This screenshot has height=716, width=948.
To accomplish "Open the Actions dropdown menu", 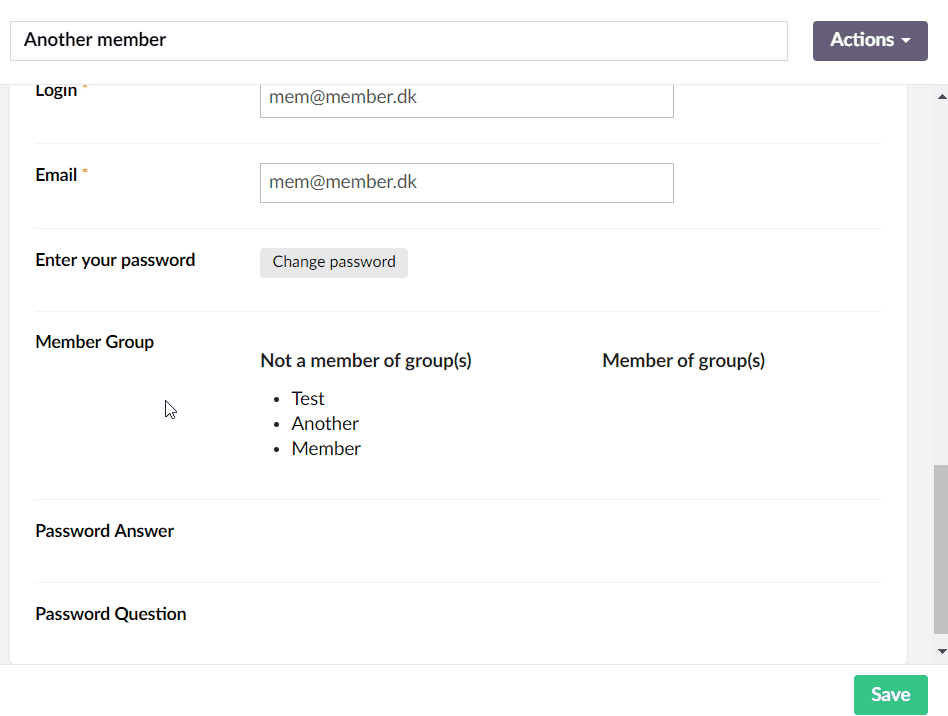I will pos(868,40).
